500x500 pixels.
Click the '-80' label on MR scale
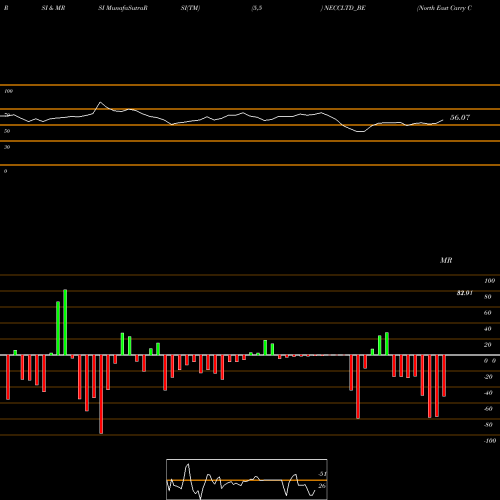tap(488, 425)
